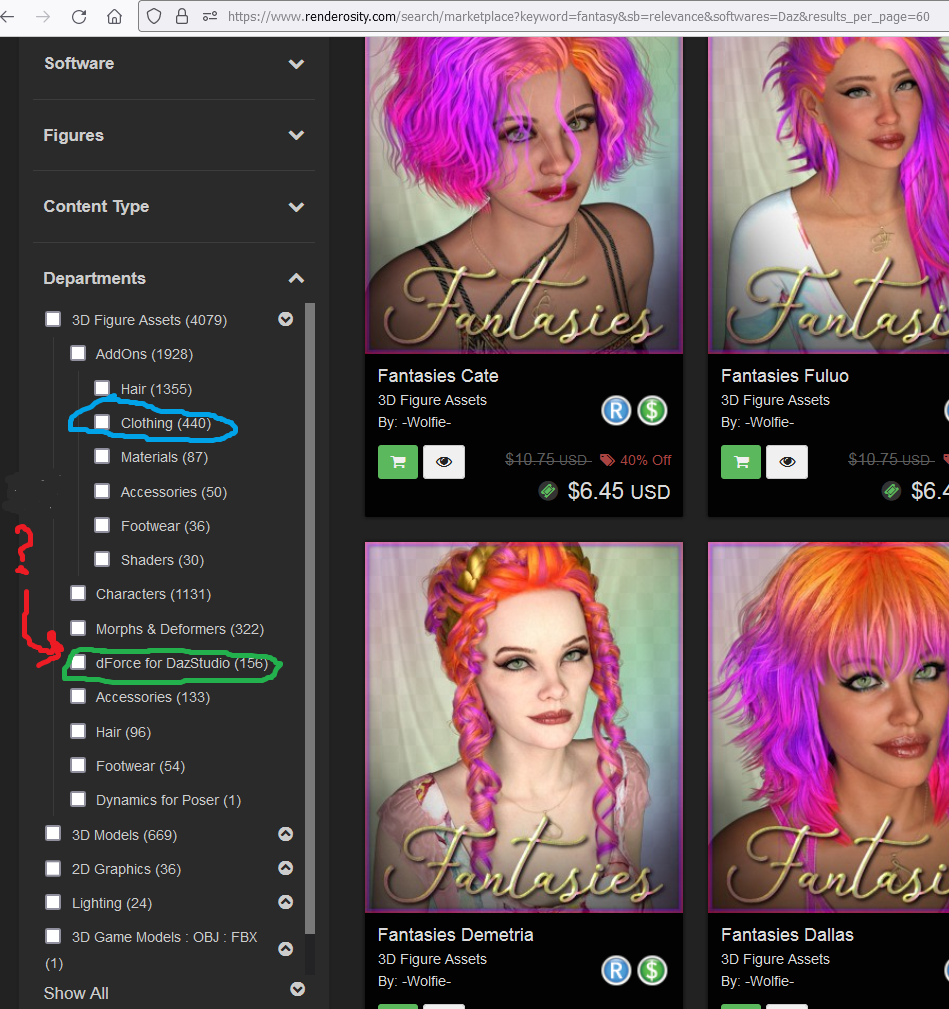
Task: Click the eye preview button for Fantasies Fuluo
Action: click(x=787, y=462)
